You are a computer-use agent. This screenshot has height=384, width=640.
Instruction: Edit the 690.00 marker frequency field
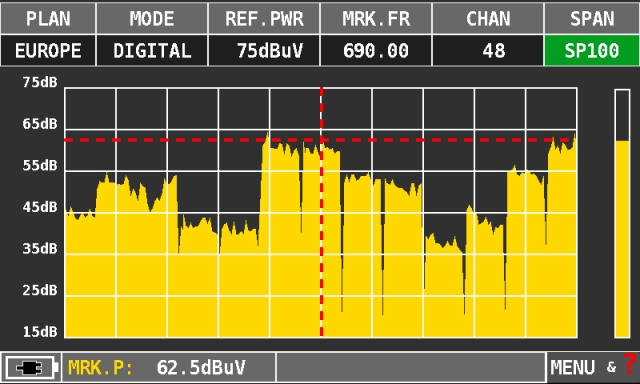pos(376,51)
